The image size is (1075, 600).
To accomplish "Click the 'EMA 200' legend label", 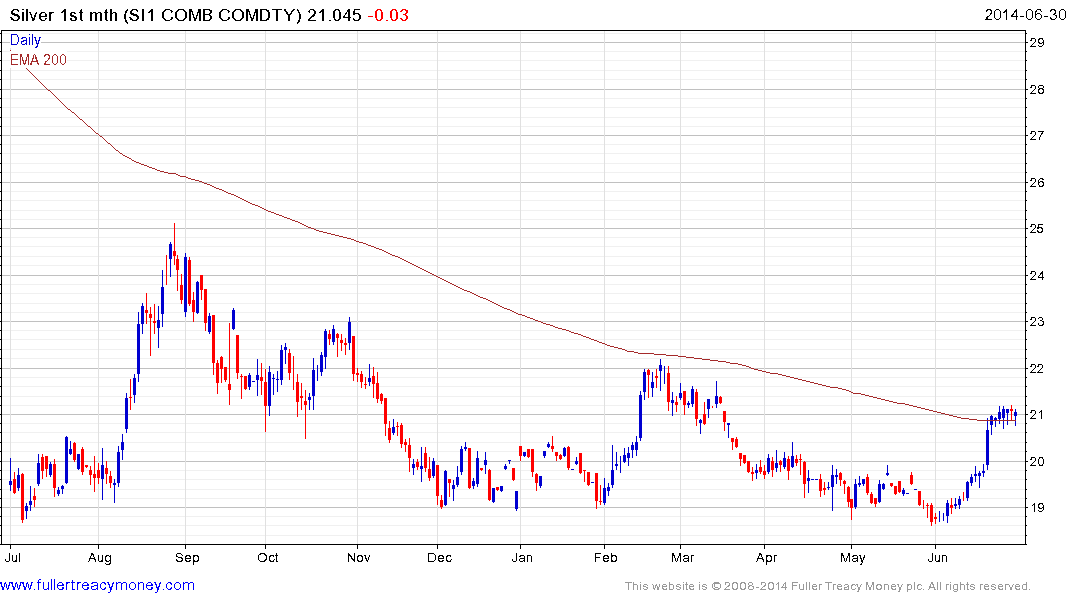I will pos(38,60).
